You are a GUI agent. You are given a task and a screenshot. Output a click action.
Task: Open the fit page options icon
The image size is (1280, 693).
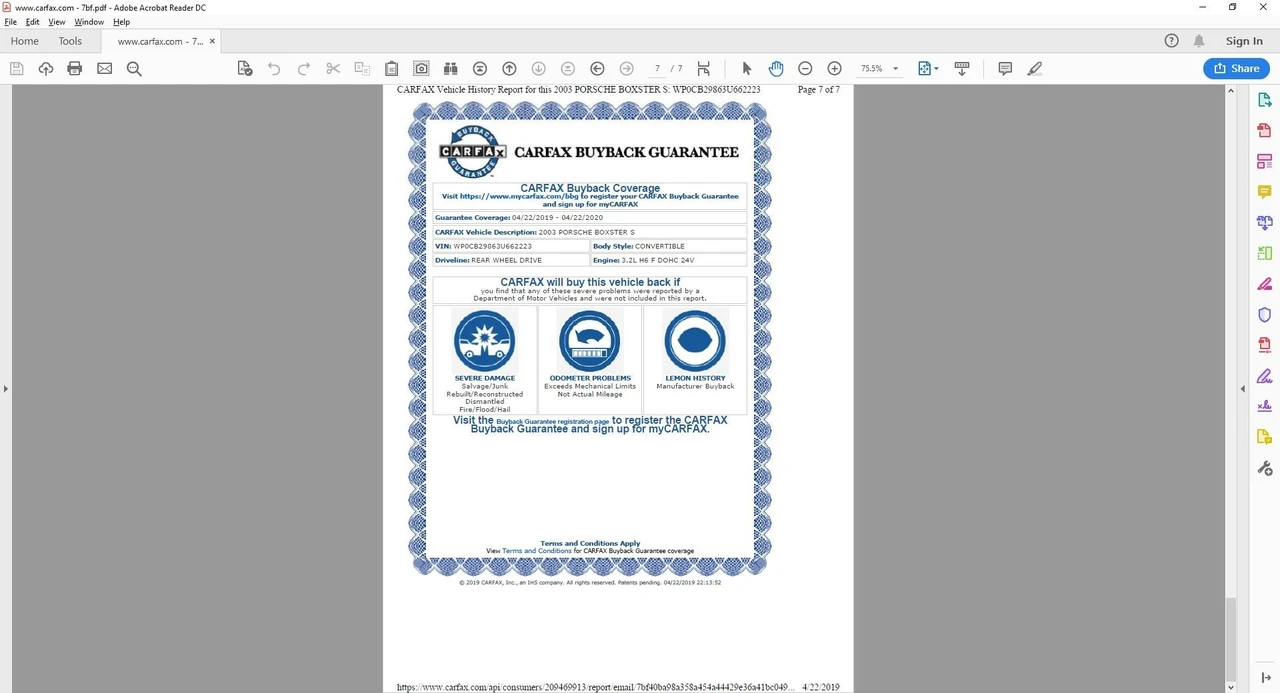coord(927,68)
